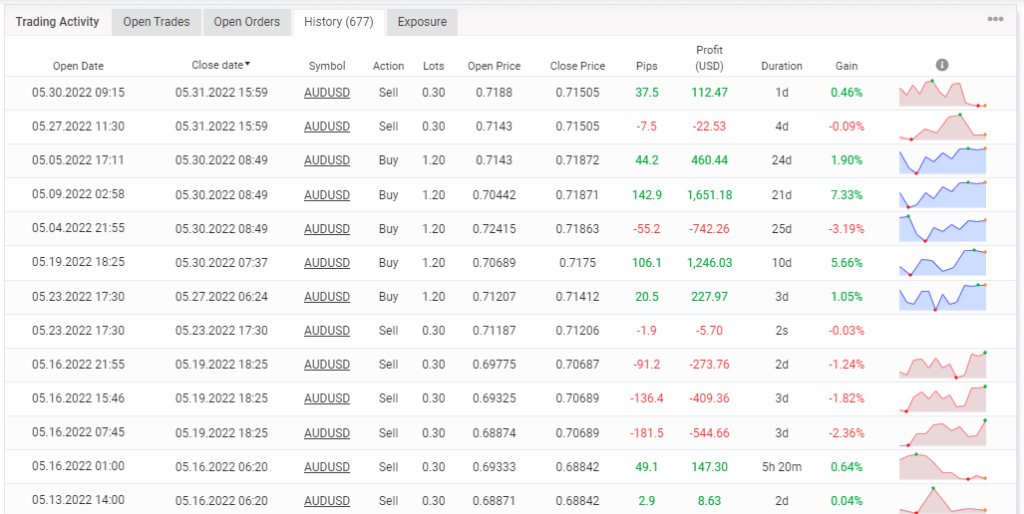Viewport: 1024px width, 514px height.
Task: Click the 1.90% gain value
Action: [846, 161]
